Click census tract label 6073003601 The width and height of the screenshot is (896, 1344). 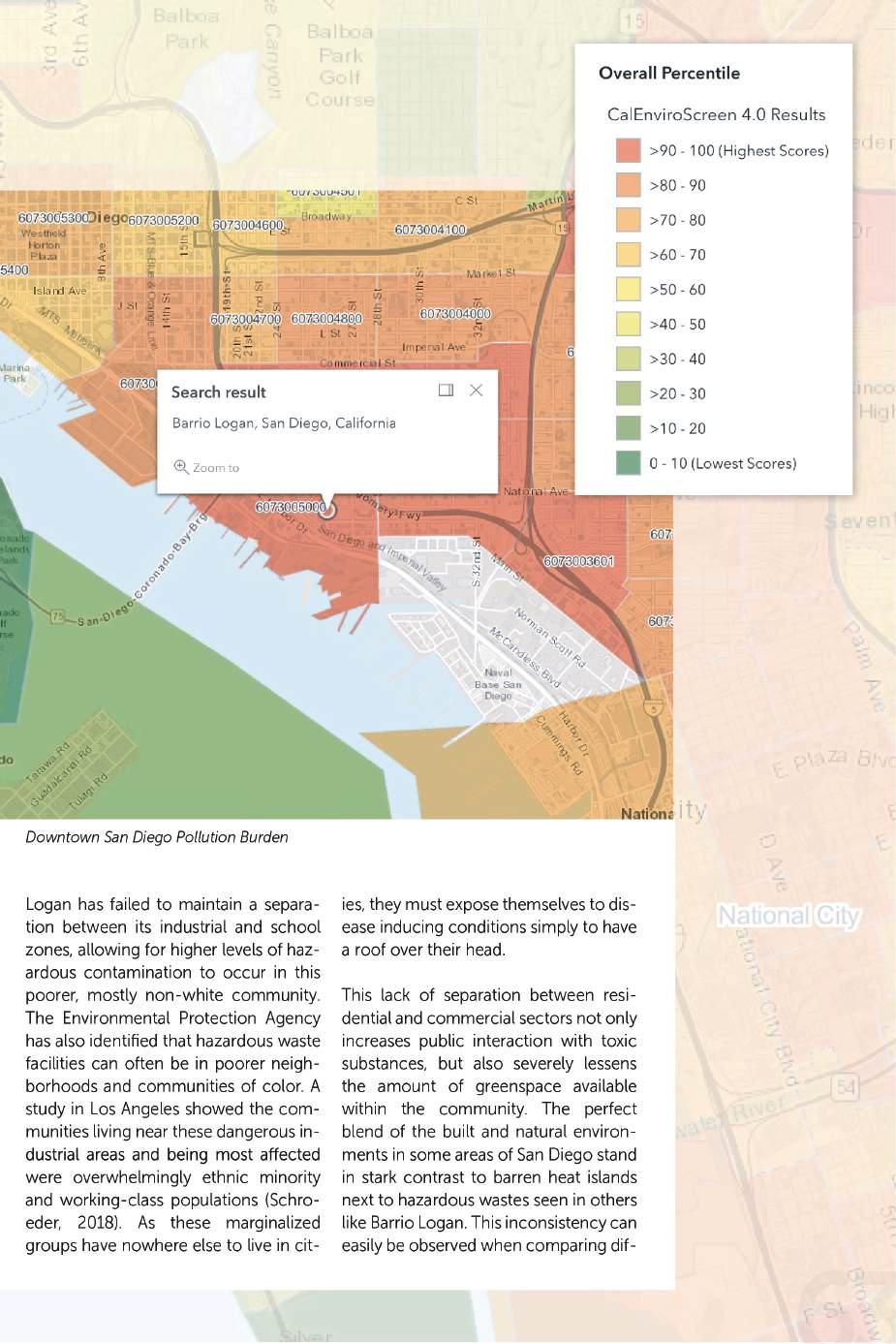point(578,561)
